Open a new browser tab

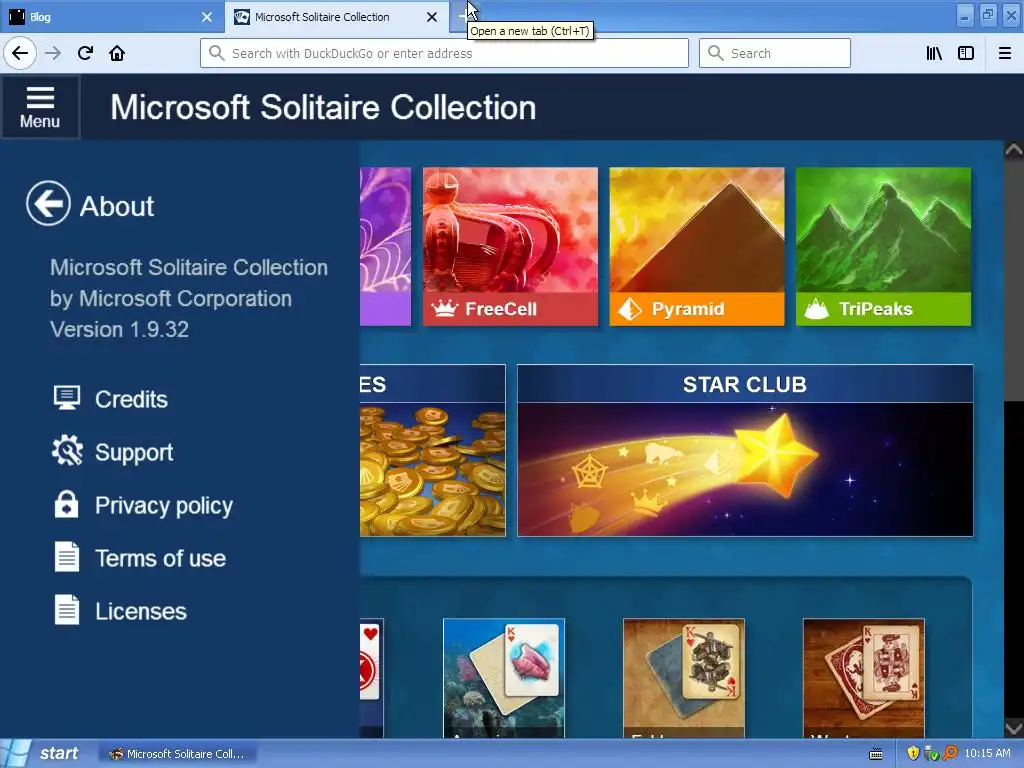pyautogui.click(x=464, y=16)
